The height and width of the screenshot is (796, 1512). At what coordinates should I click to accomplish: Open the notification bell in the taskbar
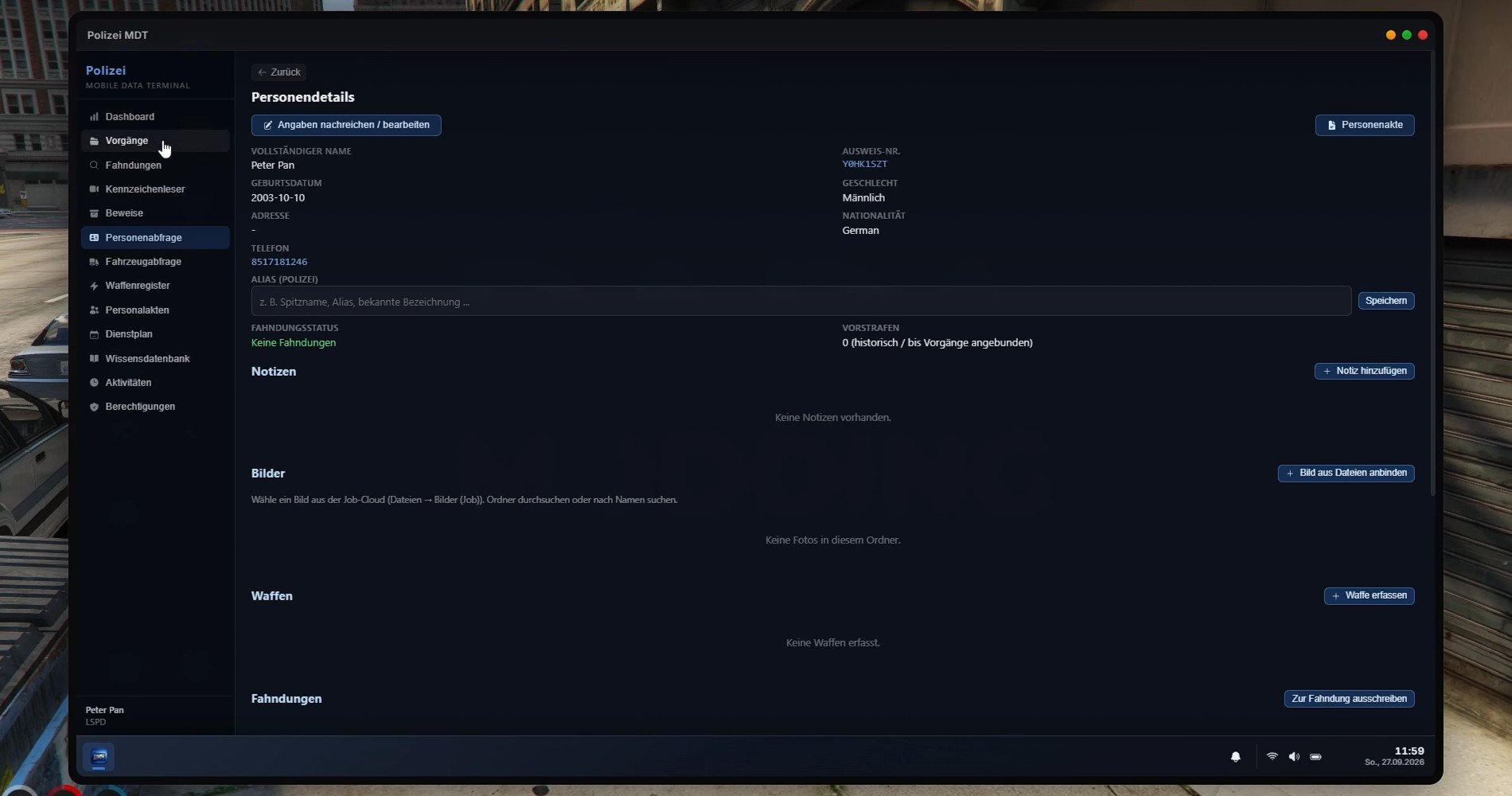click(x=1236, y=757)
